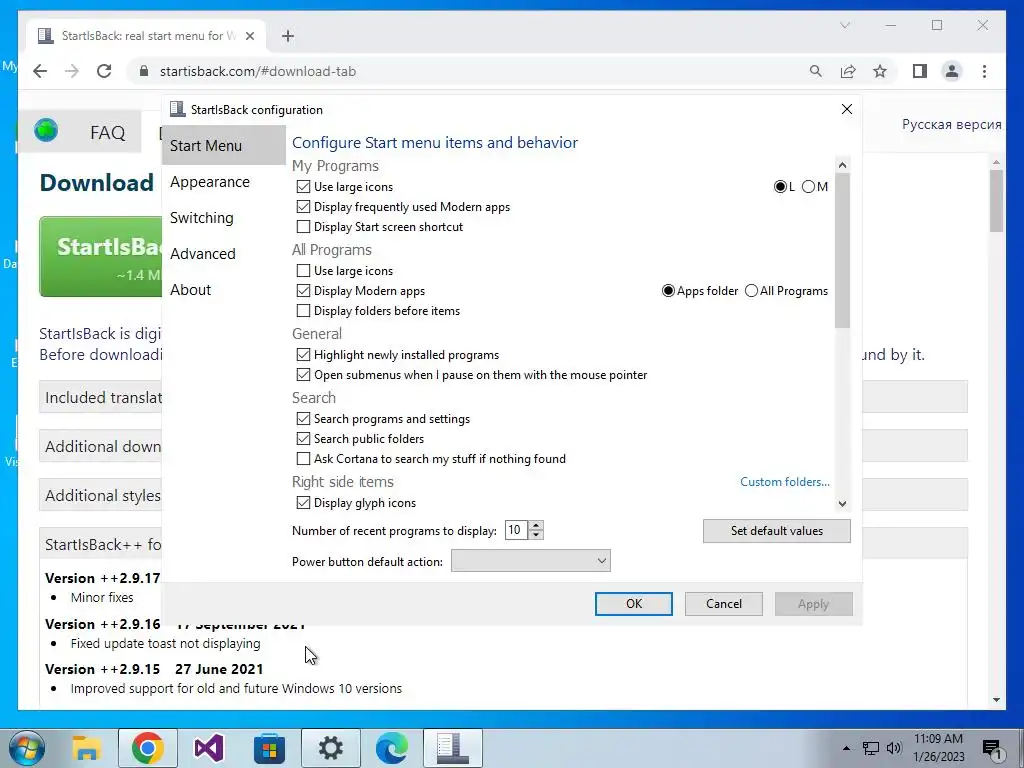Open File Explorer from taskbar
The image size is (1024, 768).
pyautogui.click(x=87, y=748)
